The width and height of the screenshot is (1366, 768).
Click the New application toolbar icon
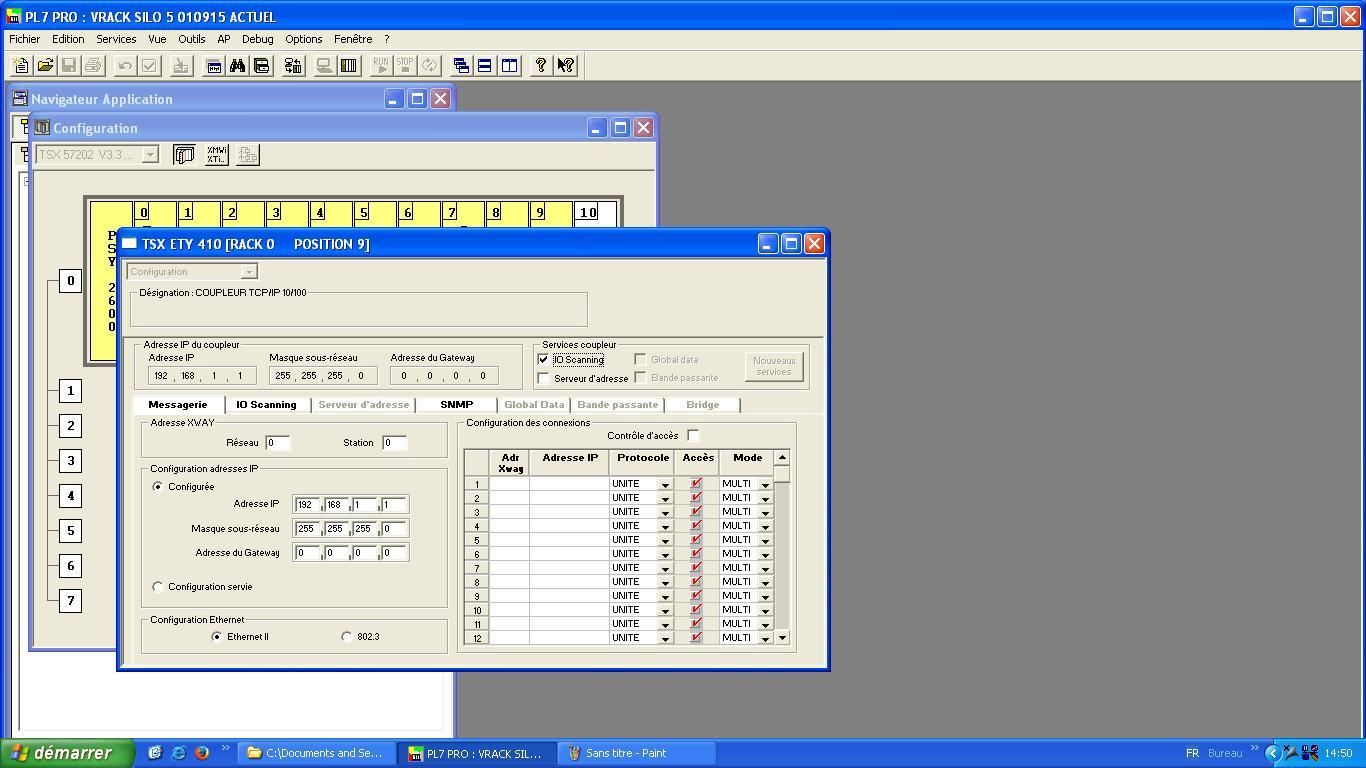point(21,65)
